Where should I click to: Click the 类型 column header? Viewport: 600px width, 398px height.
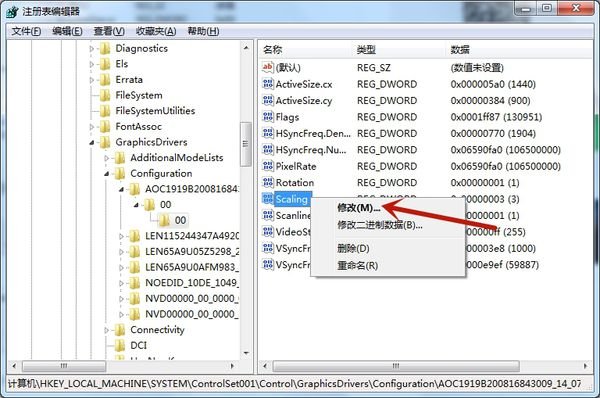click(x=366, y=50)
